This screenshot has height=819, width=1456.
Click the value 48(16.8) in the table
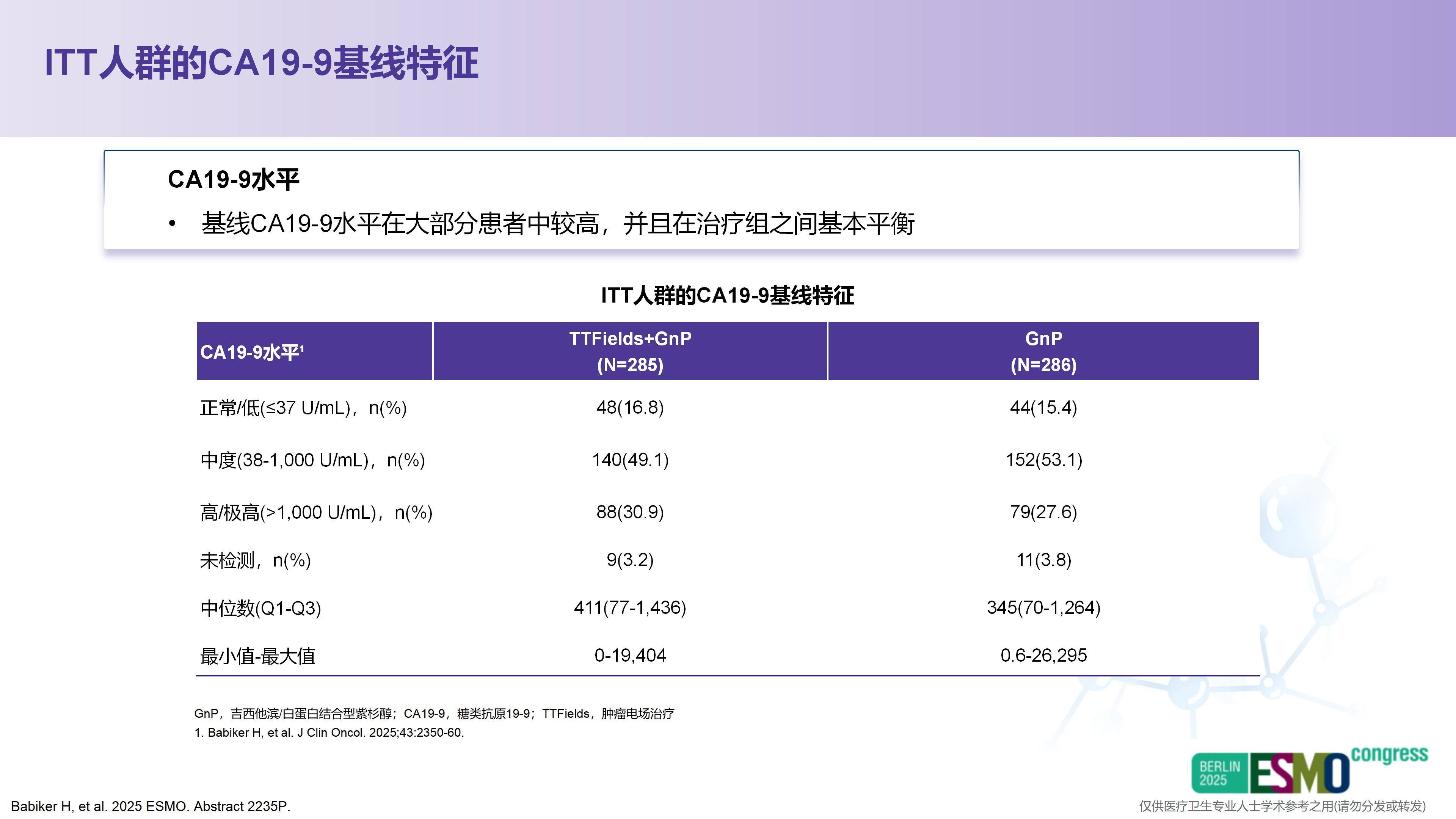click(x=630, y=408)
